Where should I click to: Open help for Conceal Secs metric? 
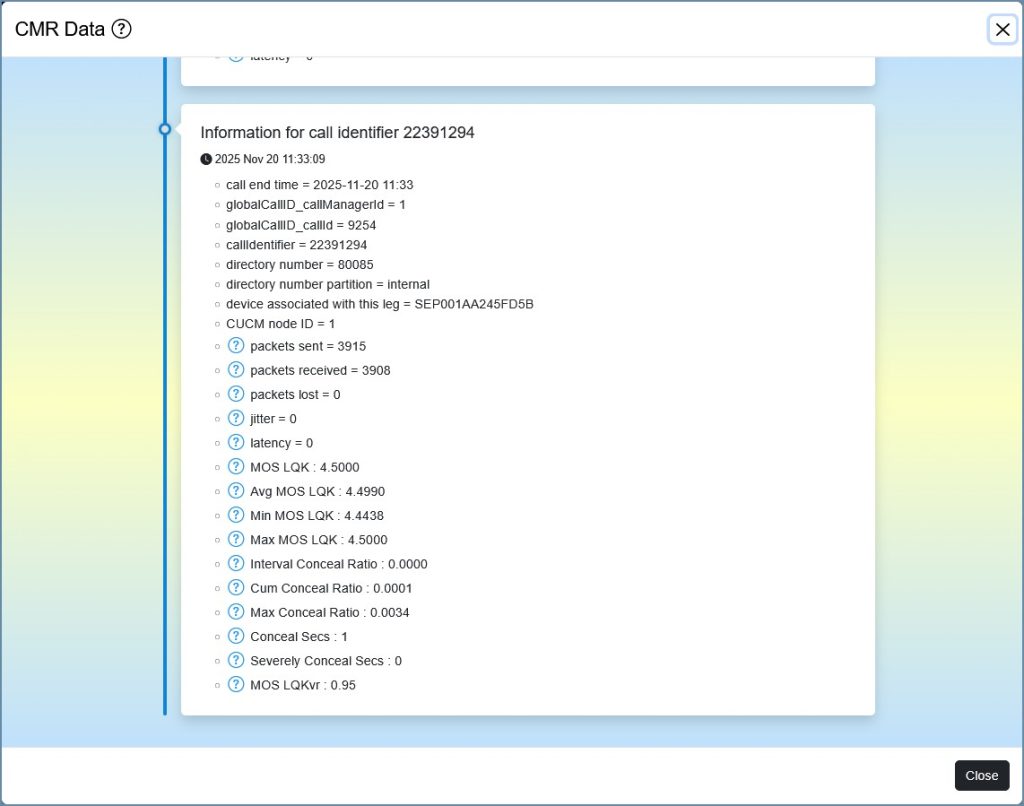point(237,636)
